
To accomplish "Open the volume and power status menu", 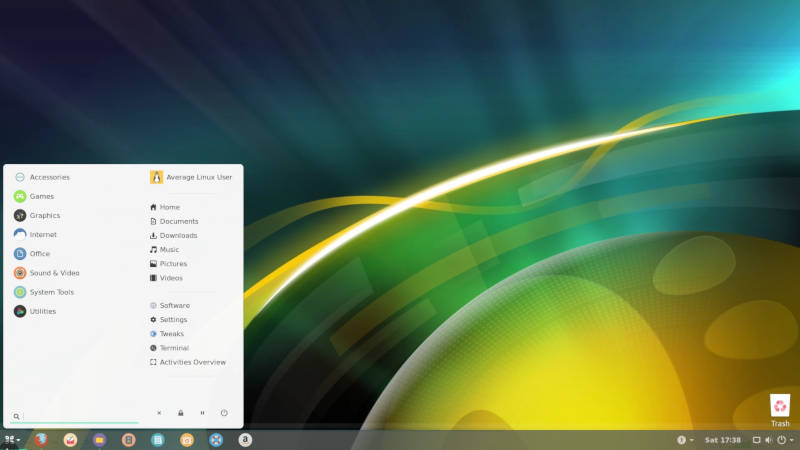I will pos(773,440).
